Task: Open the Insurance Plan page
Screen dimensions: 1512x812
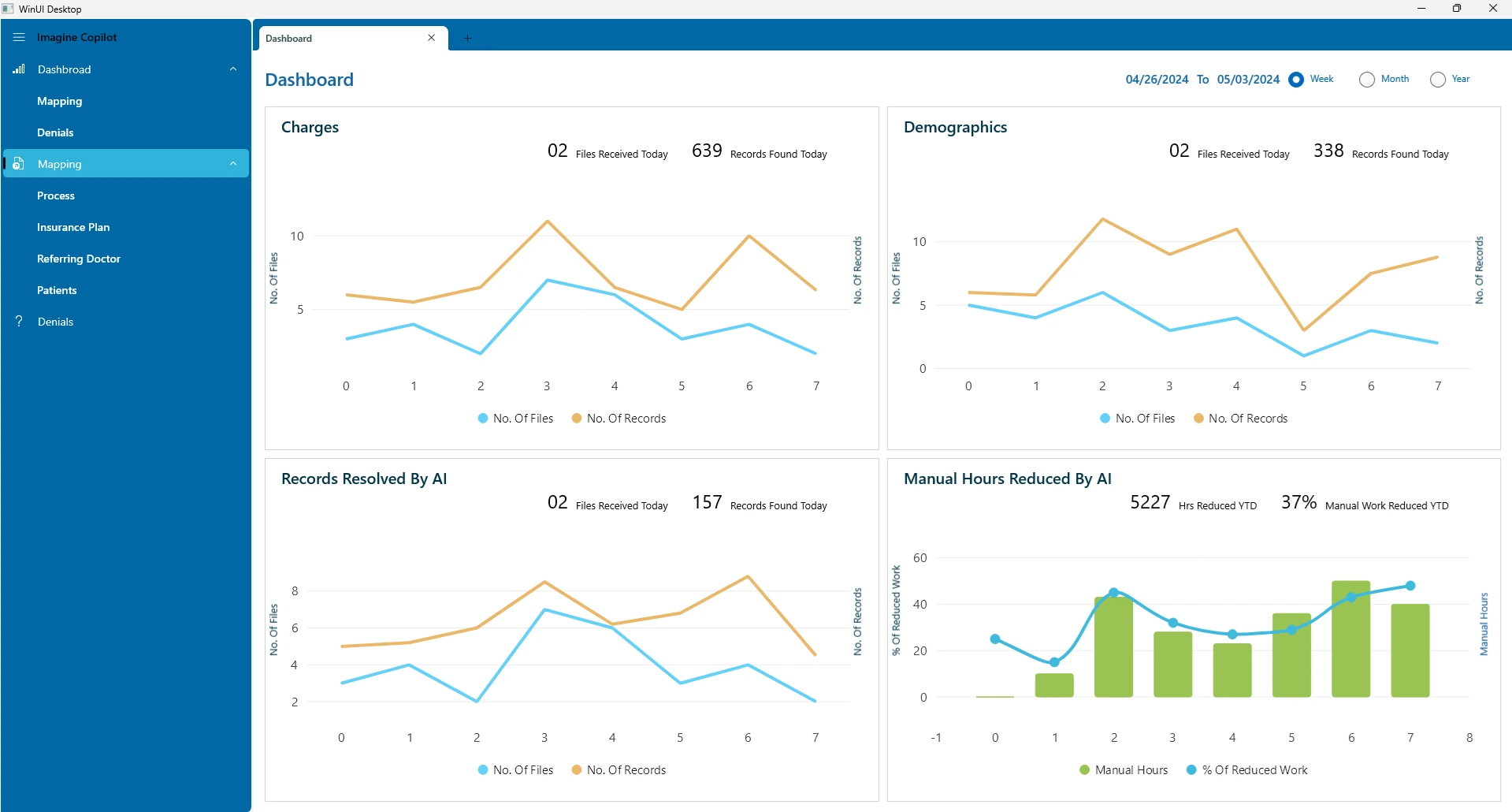Action: pos(73,227)
